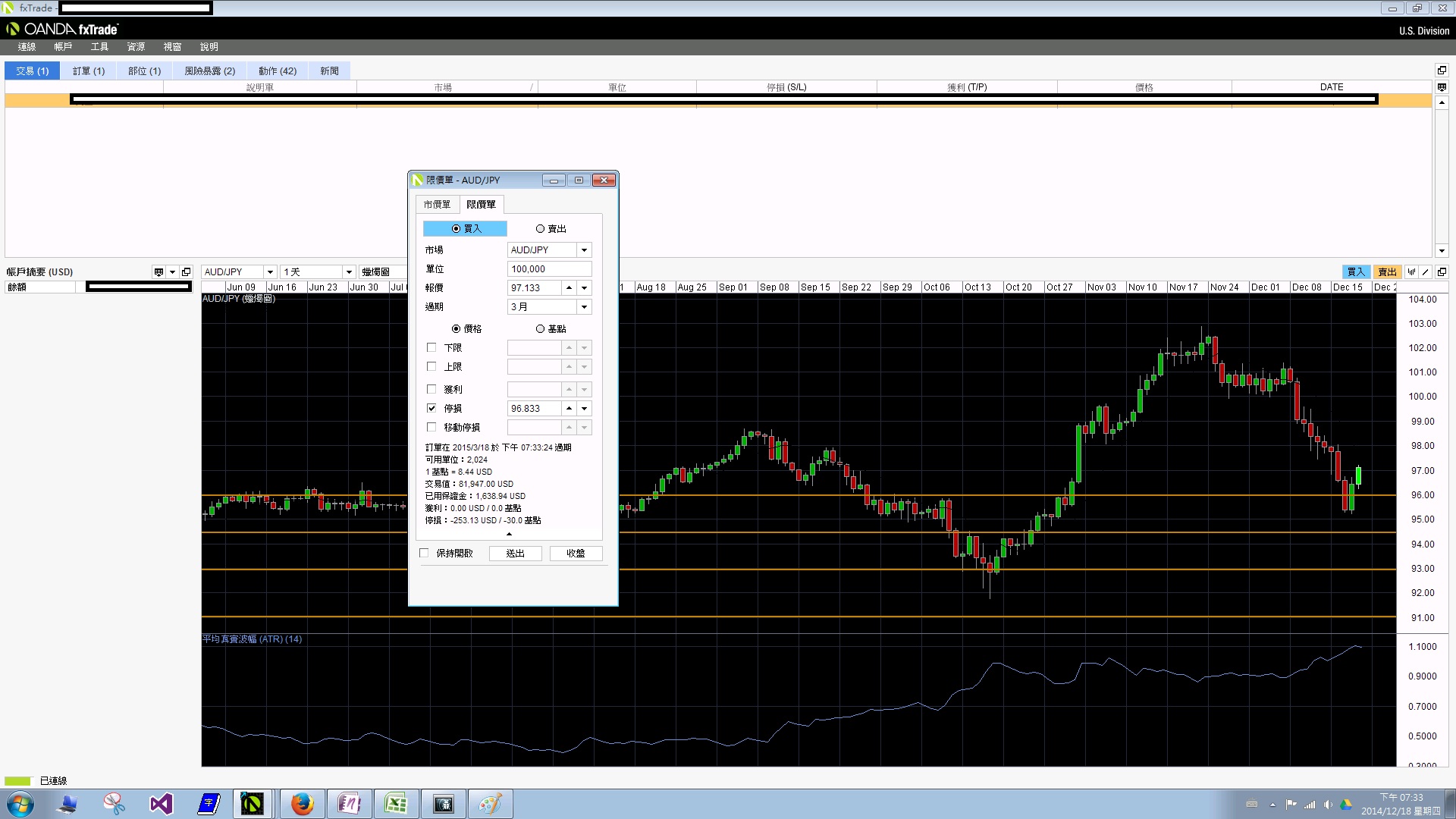Open the dark screenshot app next to Excel
Image resolution: width=1456 pixels, height=819 pixels.
pyautogui.click(x=443, y=804)
